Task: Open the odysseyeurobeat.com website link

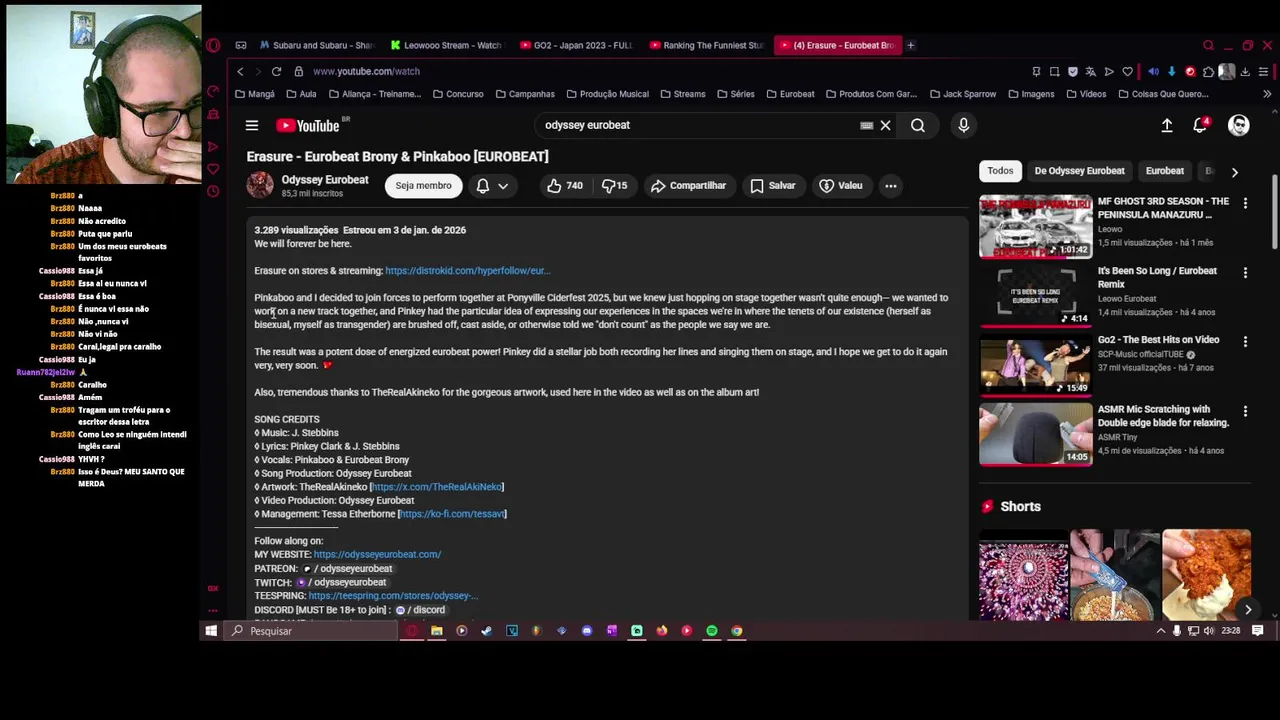Action: pos(377,554)
